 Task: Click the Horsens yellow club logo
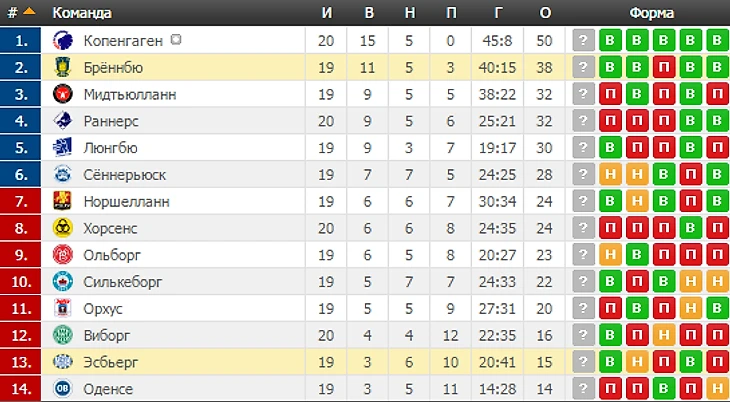click(62, 228)
